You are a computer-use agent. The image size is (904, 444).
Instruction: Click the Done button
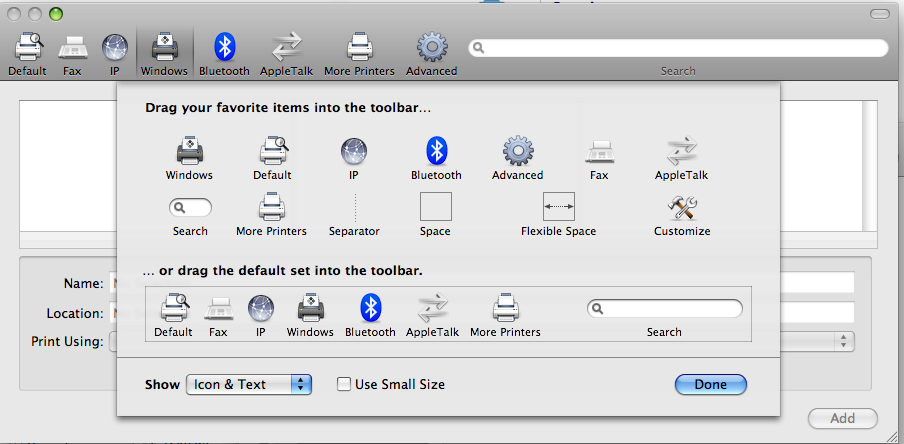711,385
